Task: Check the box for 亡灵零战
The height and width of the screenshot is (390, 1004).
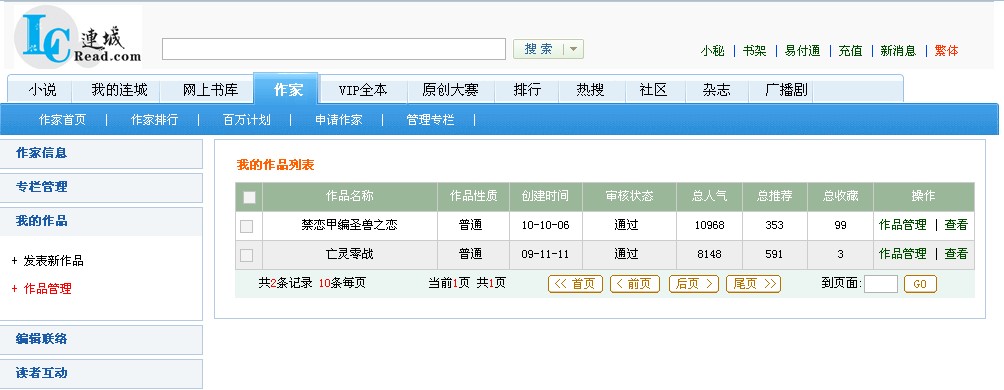Action: [247, 255]
